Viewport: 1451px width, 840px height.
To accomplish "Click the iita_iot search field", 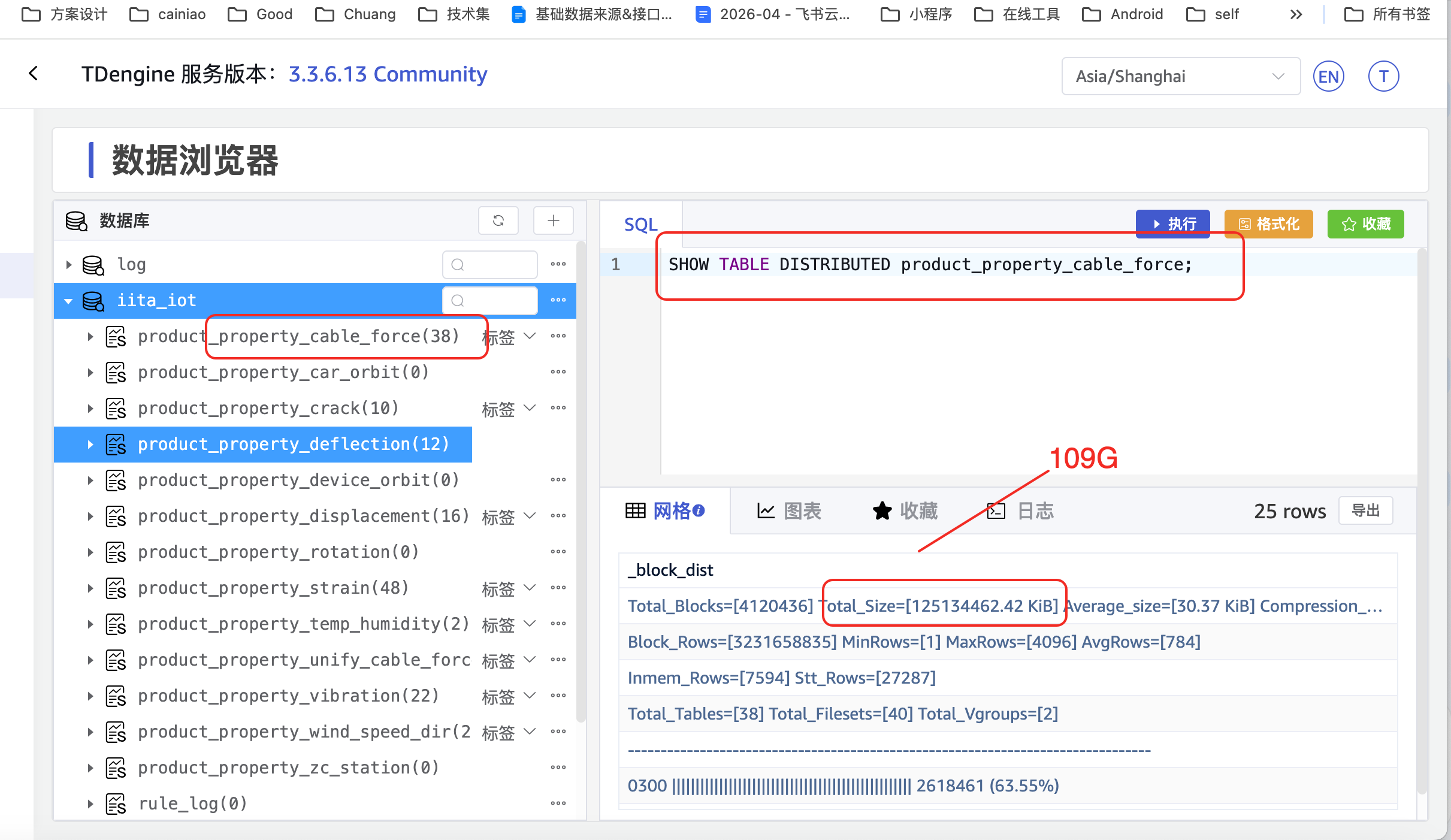I will 489,300.
